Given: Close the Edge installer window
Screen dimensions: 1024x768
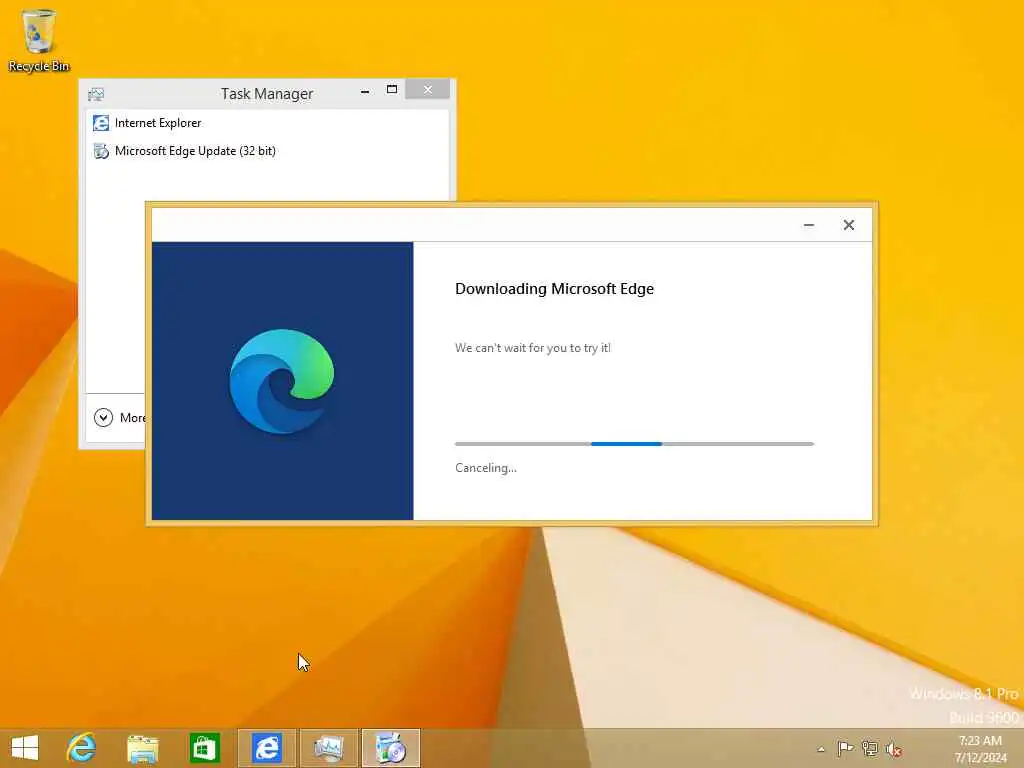Looking at the screenshot, I should point(848,225).
